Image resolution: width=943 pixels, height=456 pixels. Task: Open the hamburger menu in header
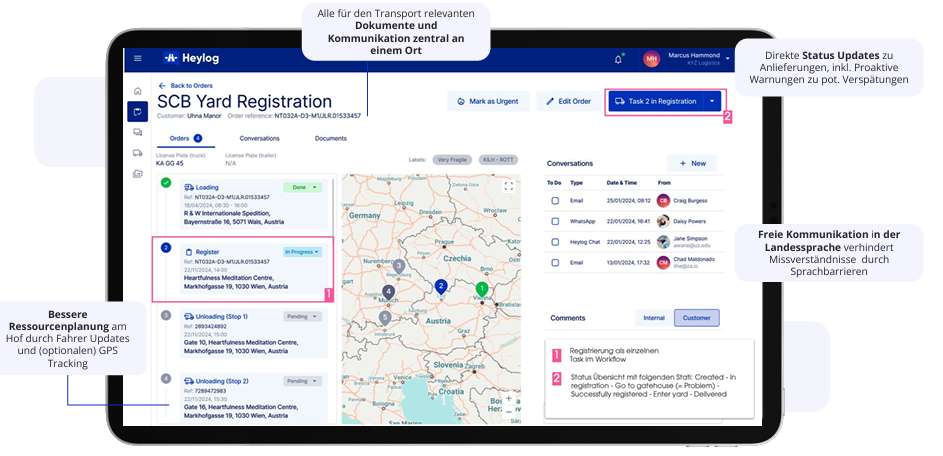(138, 59)
